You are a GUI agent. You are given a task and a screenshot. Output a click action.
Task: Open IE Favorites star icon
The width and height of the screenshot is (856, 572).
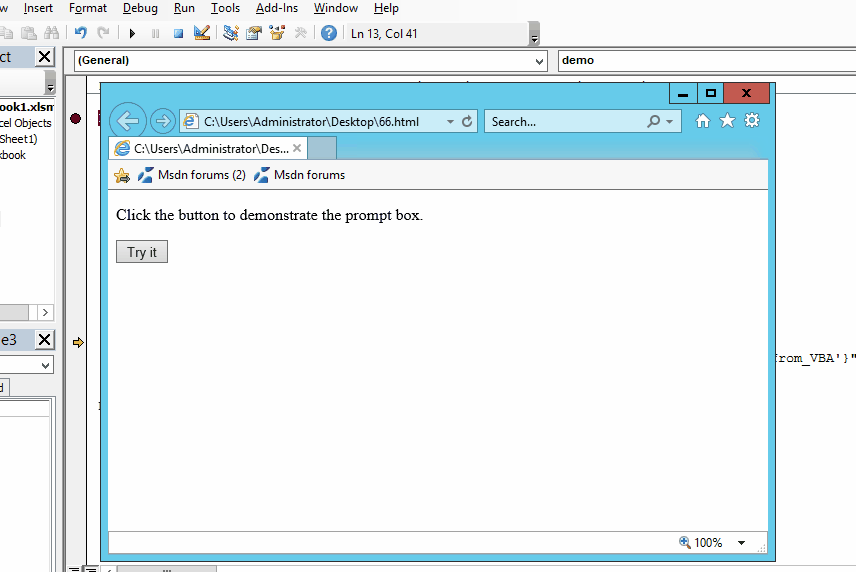pos(727,121)
